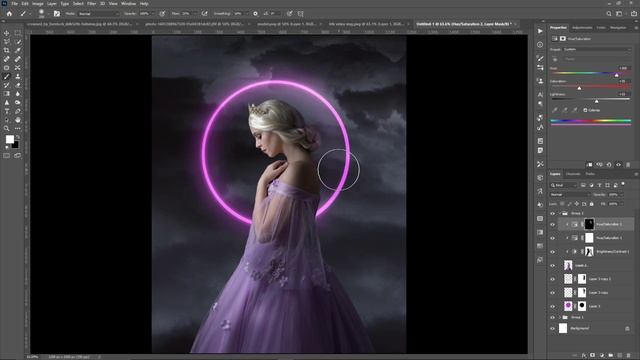
Task: Open the layer filter Kind dropdown
Action: 563,185
